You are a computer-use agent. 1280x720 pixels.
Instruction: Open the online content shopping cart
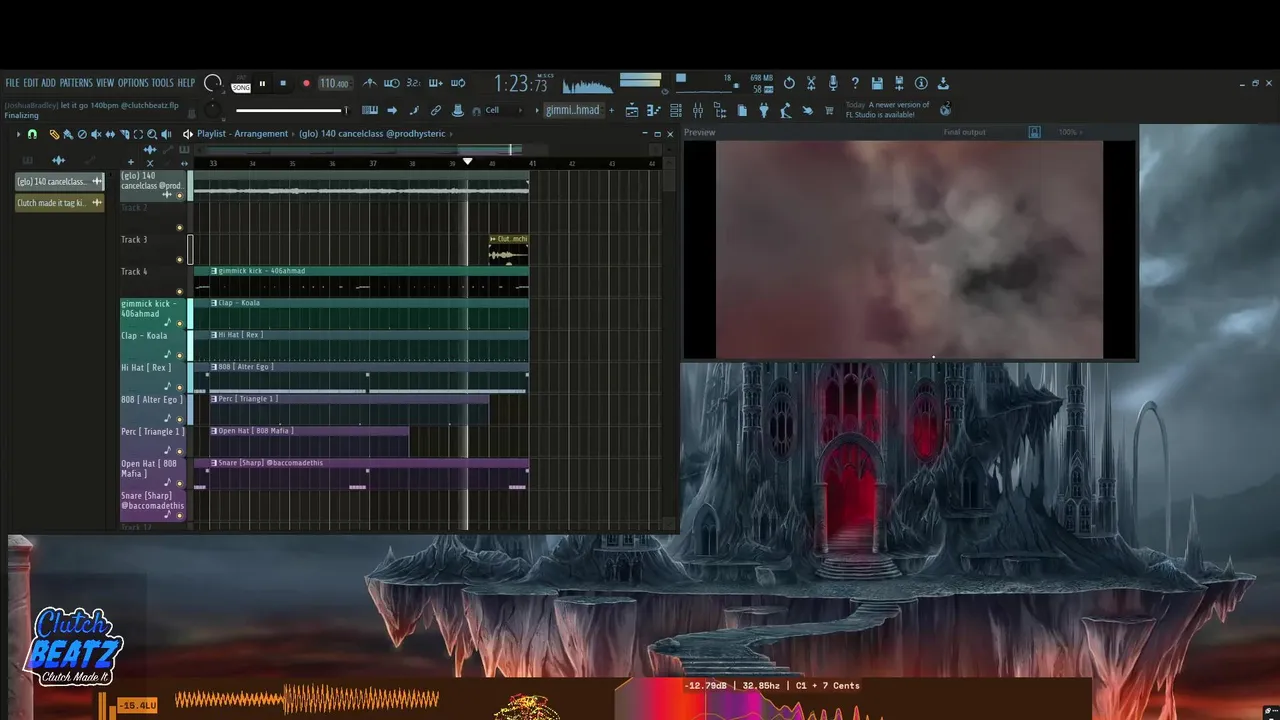click(x=829, y=110)
